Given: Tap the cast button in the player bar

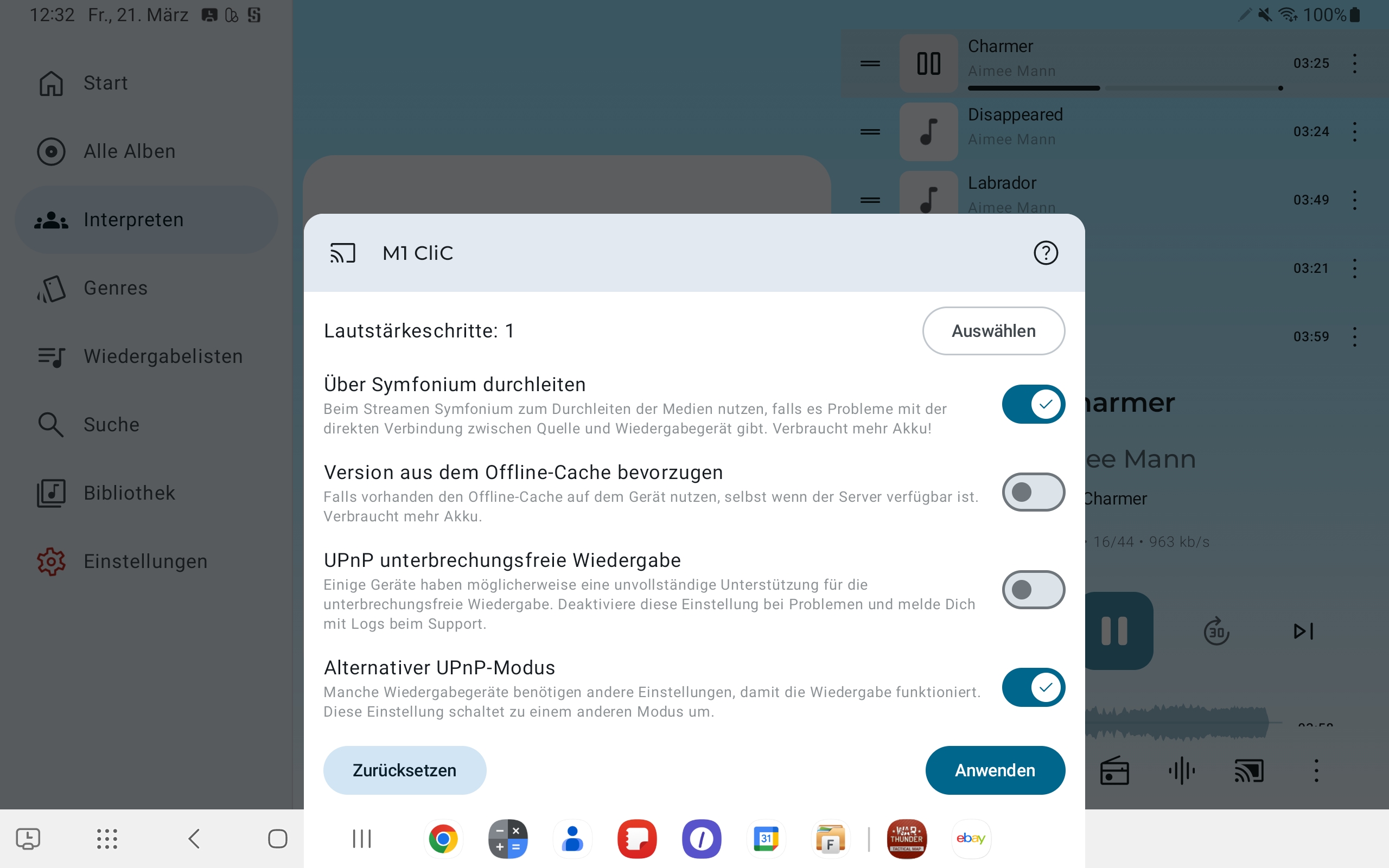Looking at the screenshot, I should (1249, 770).
